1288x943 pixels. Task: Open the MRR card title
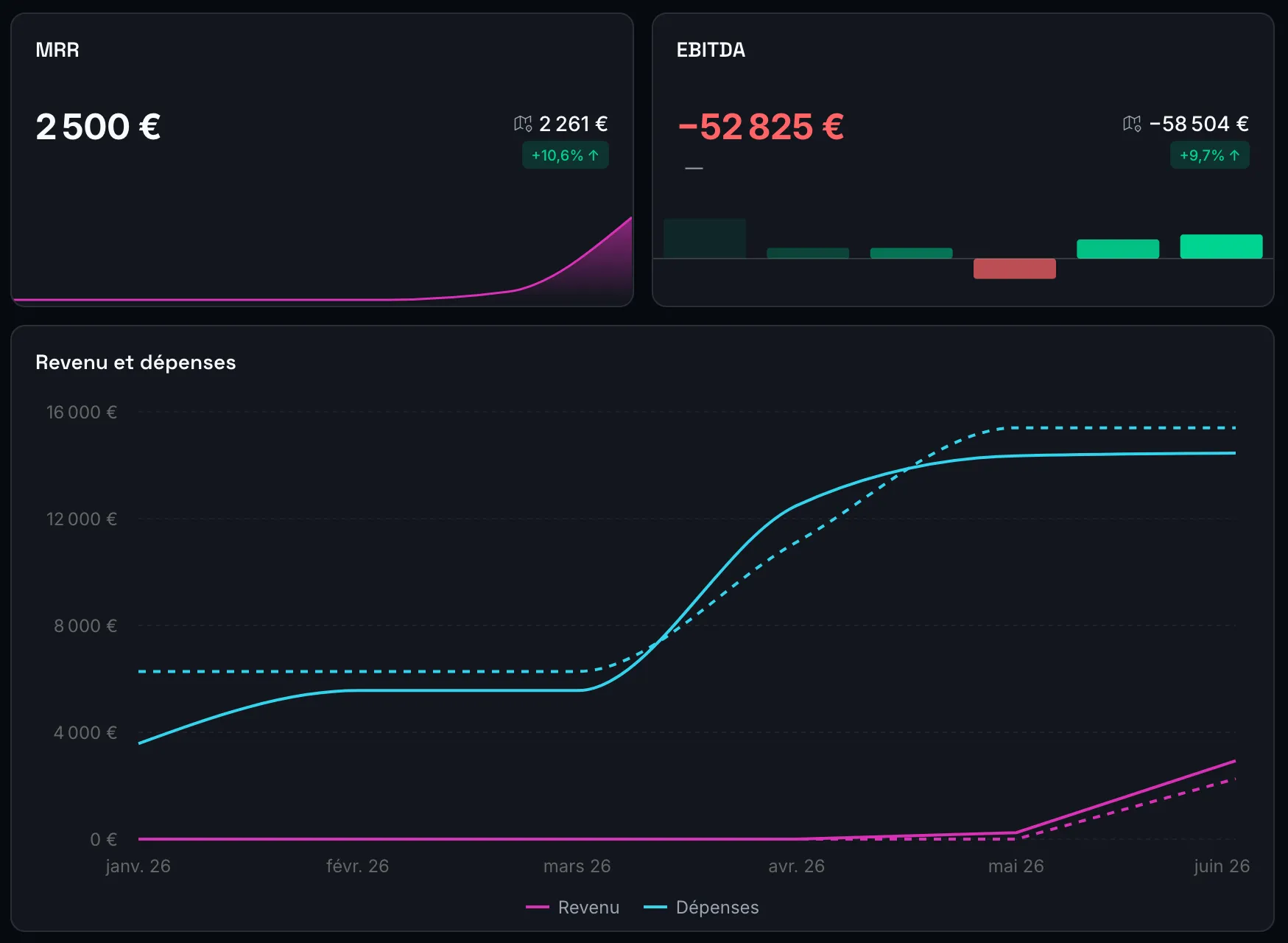coord(57,50)
